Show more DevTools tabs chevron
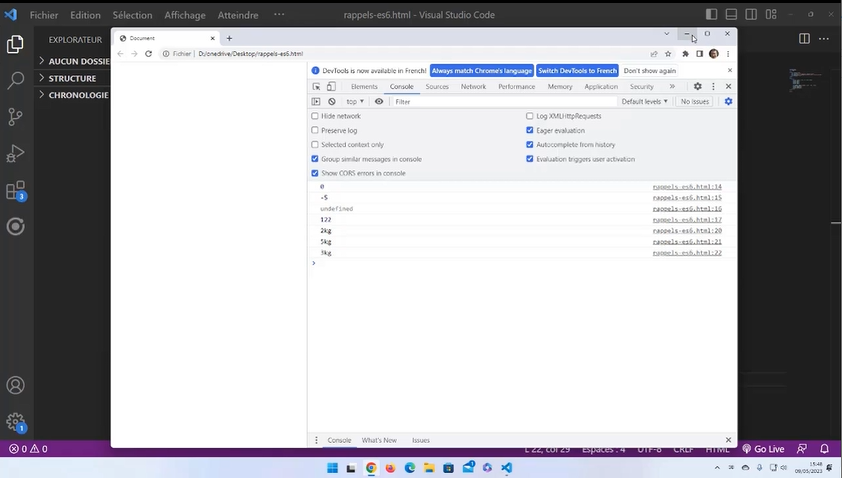Screen dimensions: 842x478 click(x=672, y=86)
